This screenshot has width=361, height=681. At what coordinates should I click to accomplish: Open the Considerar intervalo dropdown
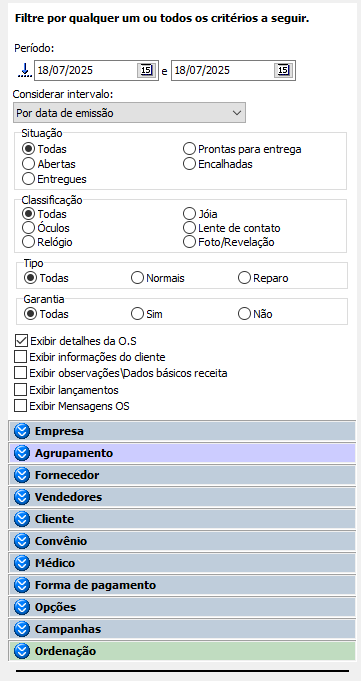tap(129, 113)
